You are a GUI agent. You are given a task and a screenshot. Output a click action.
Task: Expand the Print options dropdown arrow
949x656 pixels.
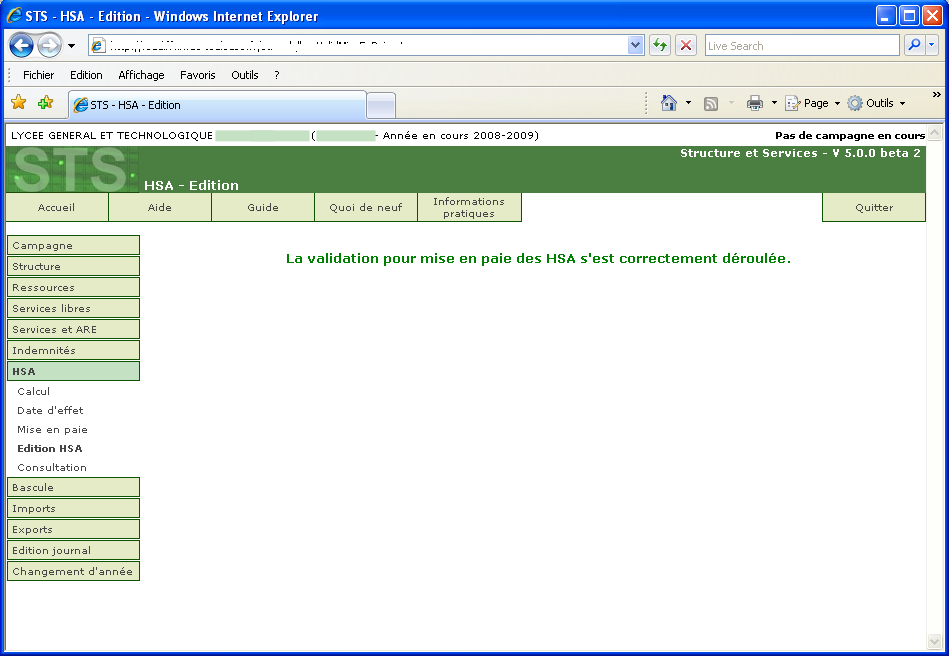pyautogui.click(x=774, y=103)
